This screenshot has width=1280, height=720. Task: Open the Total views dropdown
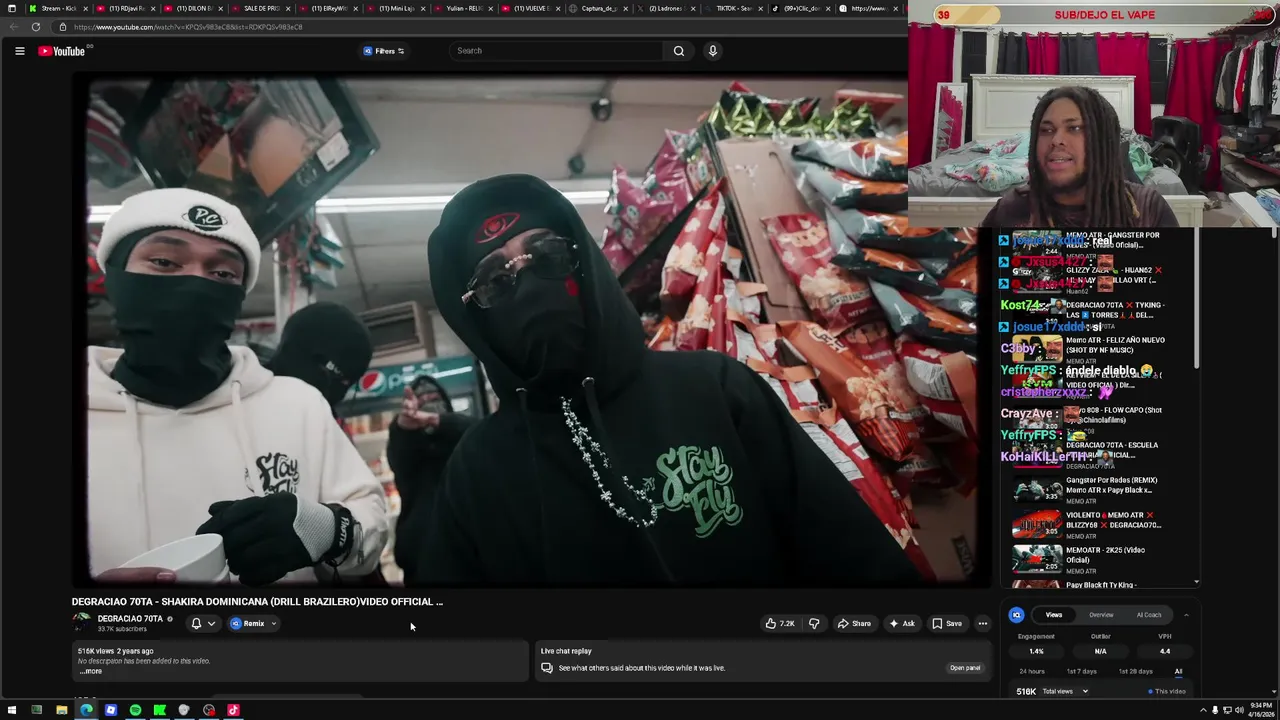pos(1065,691)
